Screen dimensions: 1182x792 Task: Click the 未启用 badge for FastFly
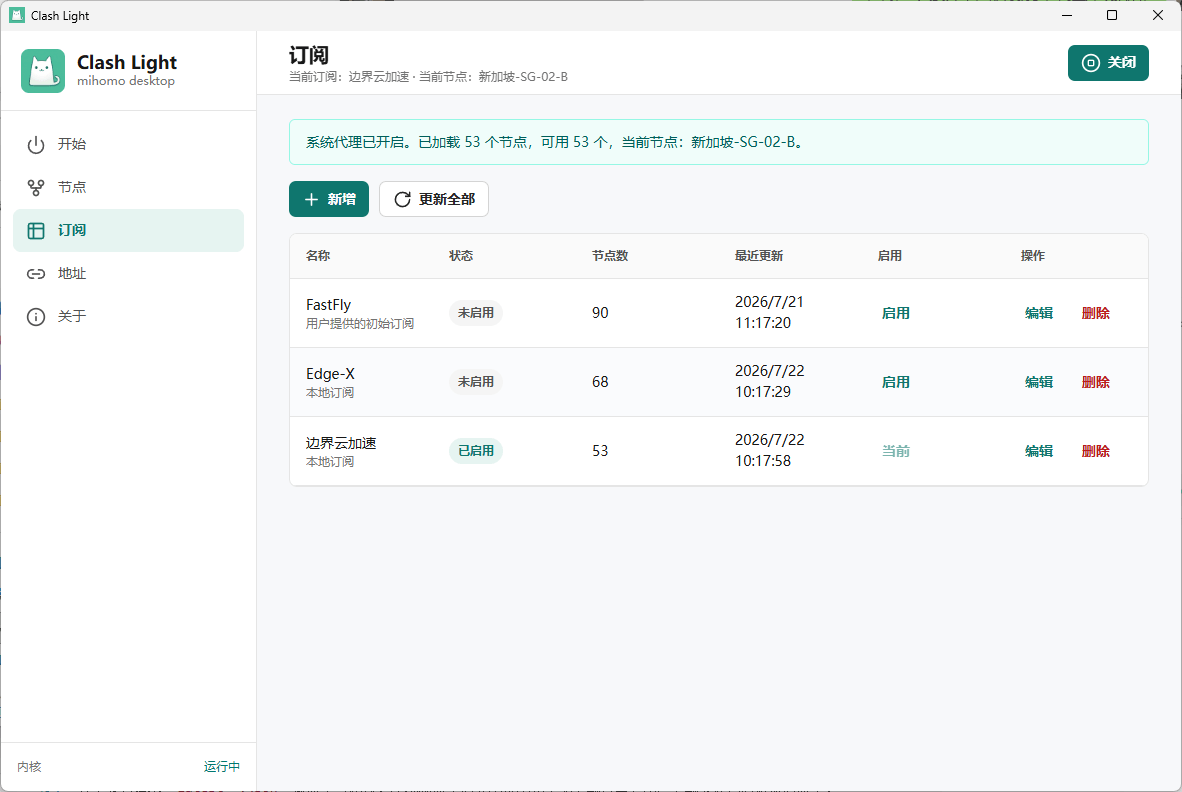click(476, 313)
